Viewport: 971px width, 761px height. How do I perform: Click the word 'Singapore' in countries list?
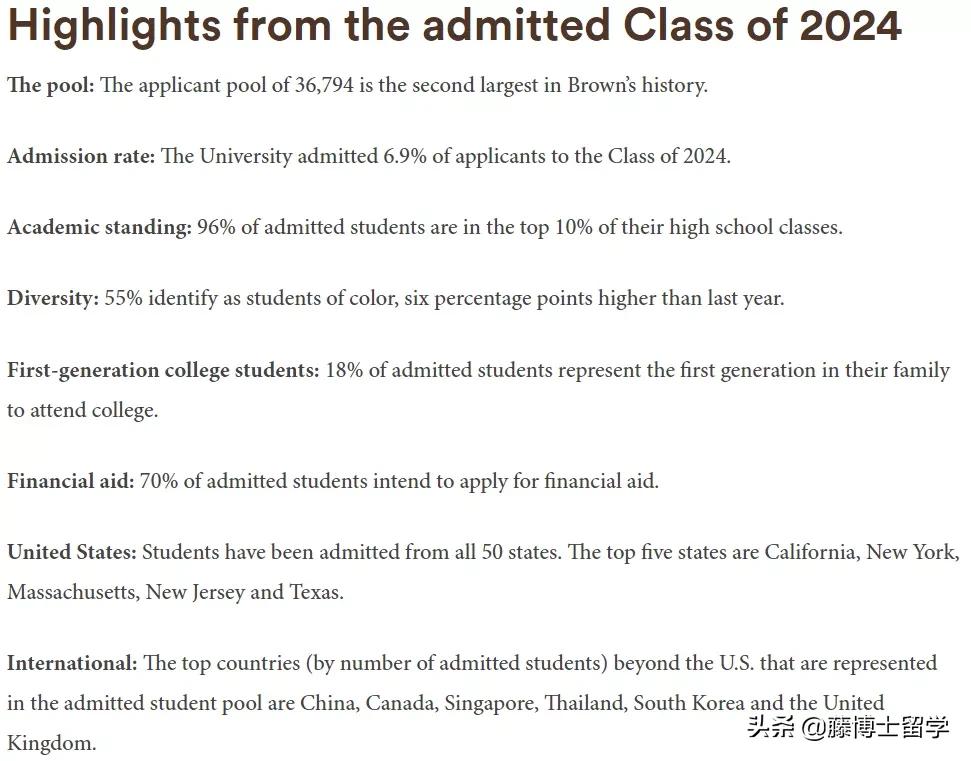pyautogui.click(x=490, y=703)
